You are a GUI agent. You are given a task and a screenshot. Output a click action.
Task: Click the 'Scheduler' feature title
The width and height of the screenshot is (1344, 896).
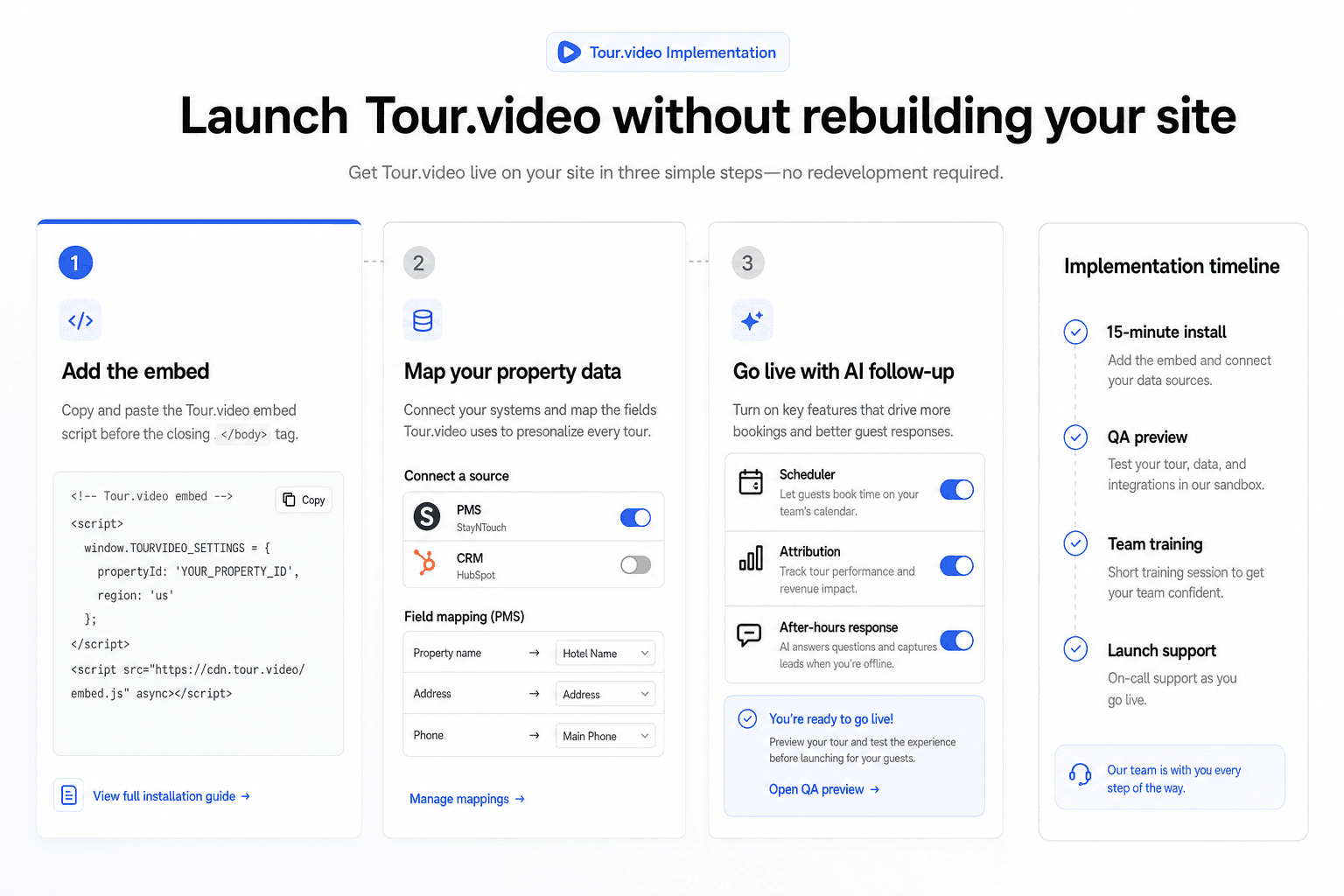pos(807,474)
